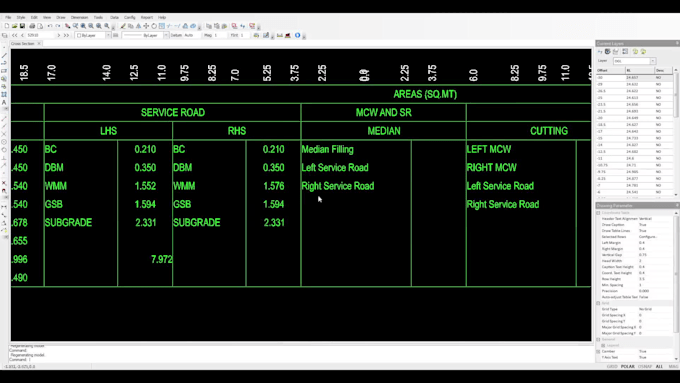Click the Print icon
The height and width of the screenshot is (383, 680).
pos(32,26)
